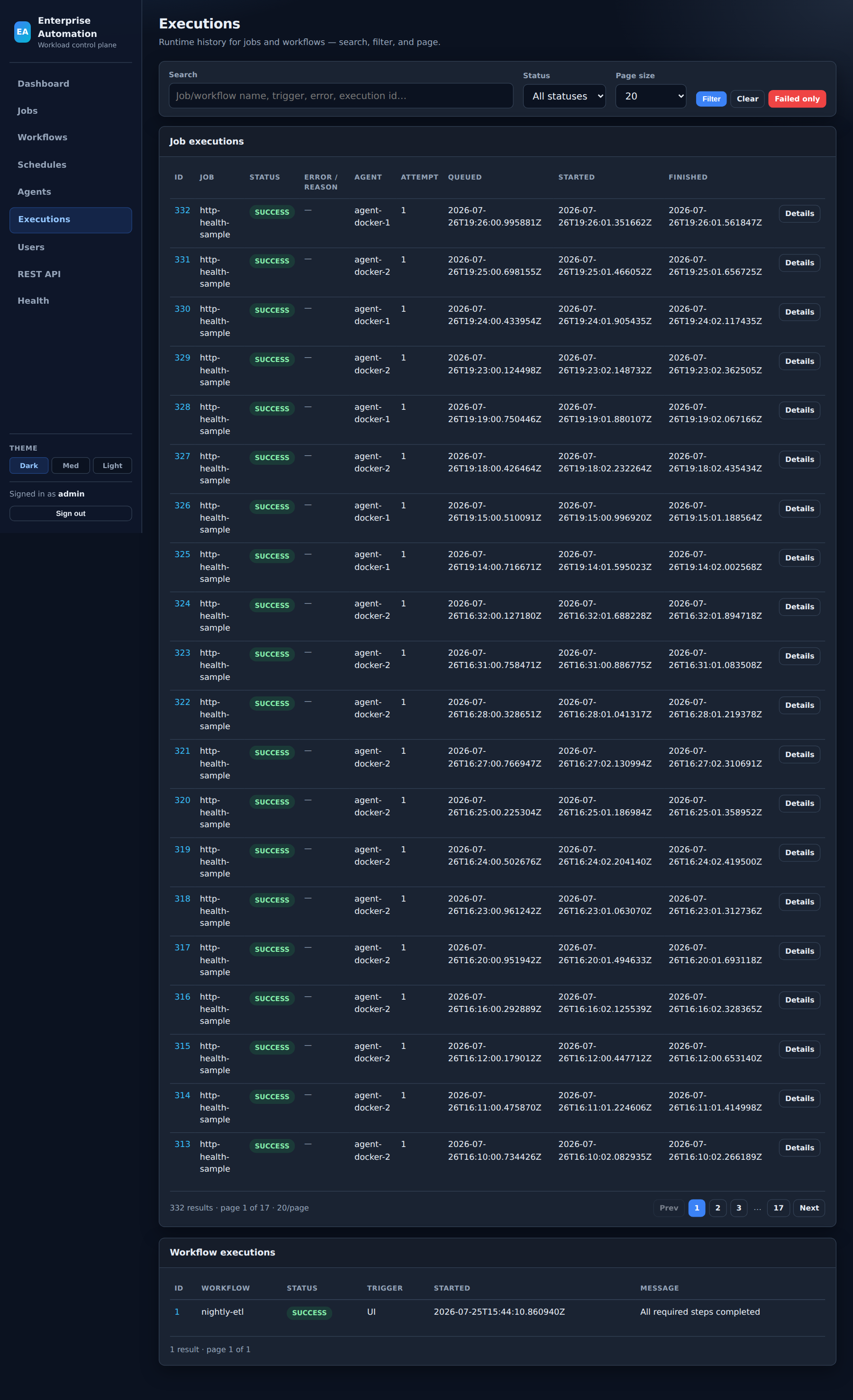
Task: Open execution ID 327 link
Action: click(182, 456)
